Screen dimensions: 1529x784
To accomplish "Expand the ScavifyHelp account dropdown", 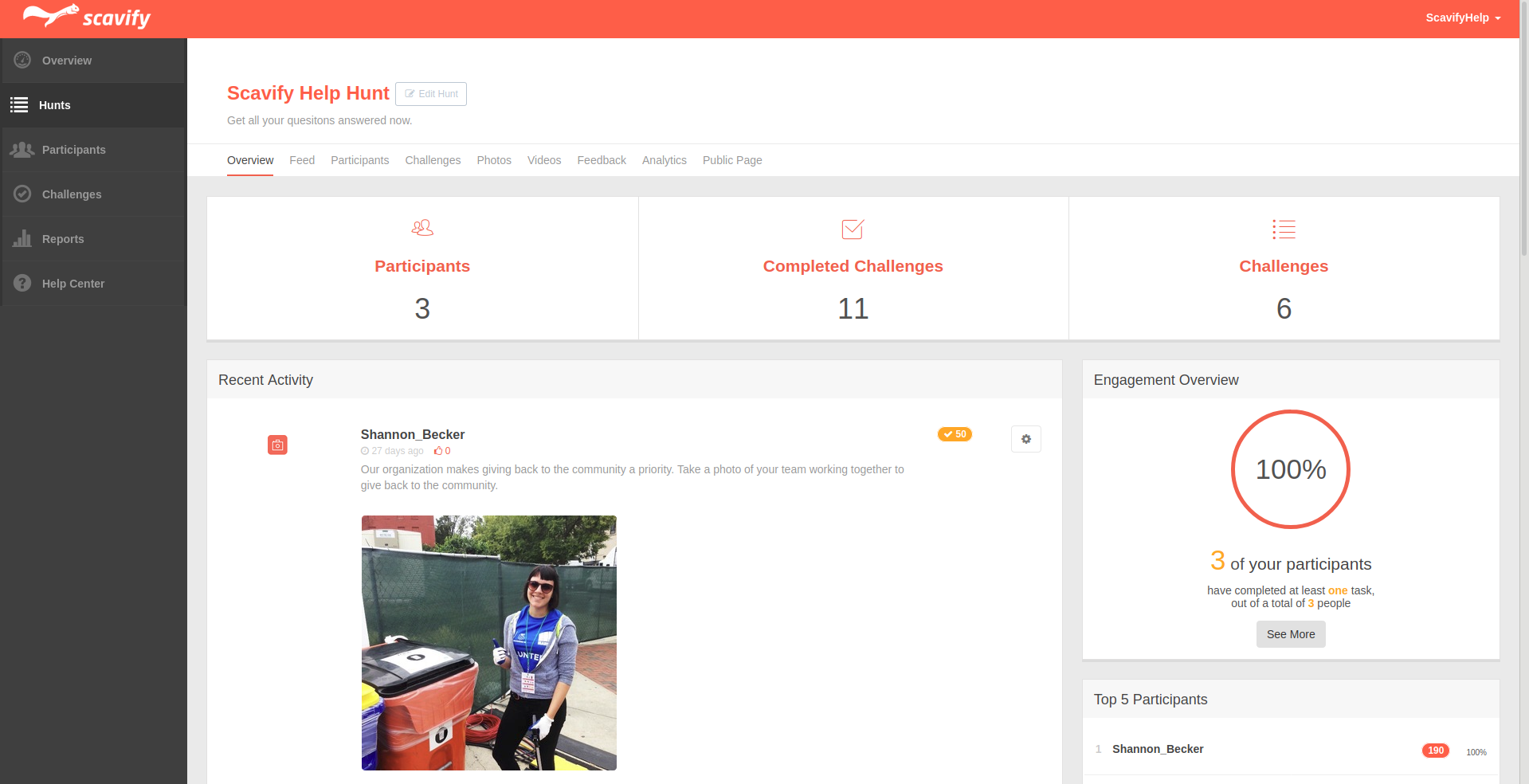I will (1463, 18).
